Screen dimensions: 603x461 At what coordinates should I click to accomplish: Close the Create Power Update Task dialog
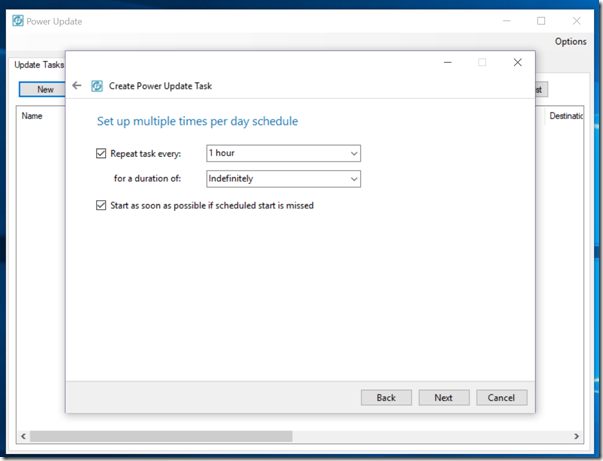pyautogui.click(x=518, y=62)
